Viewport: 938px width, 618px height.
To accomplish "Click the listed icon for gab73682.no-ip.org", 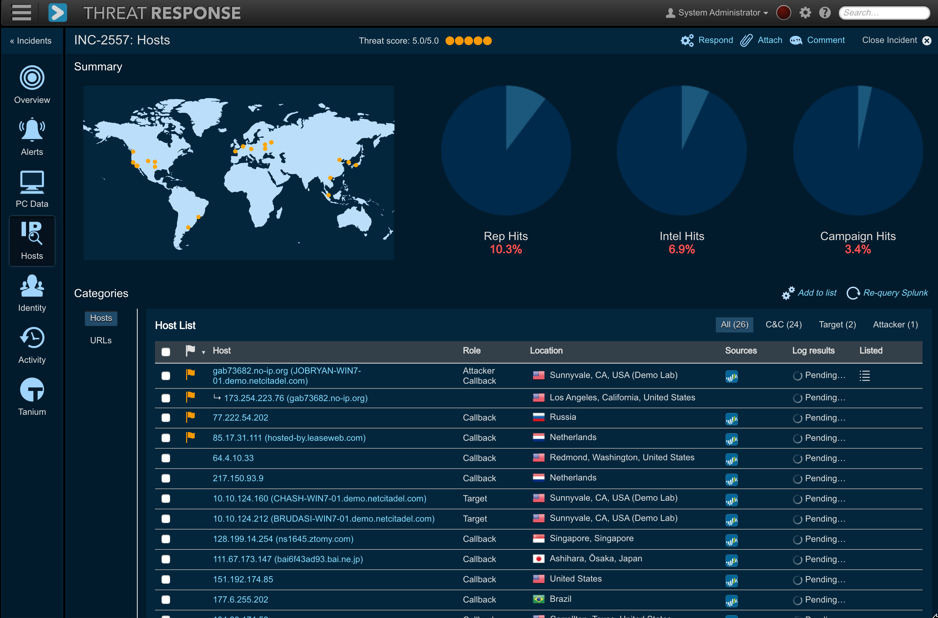I will [x=865, y=376].
